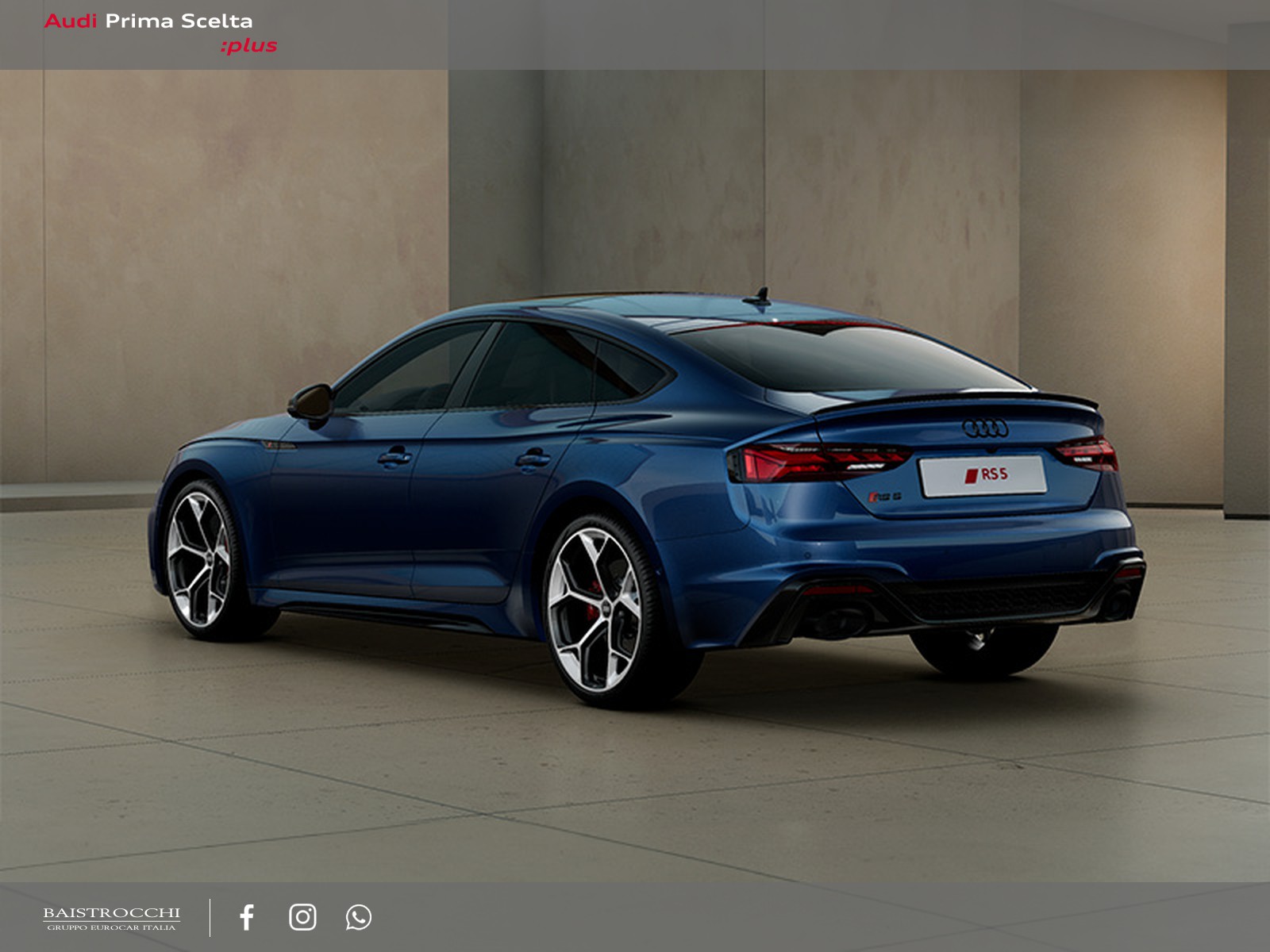This screenshot has width=1270, height=952.
Task: Click the tinted rear windshield
Action: (x=849, y=359)
